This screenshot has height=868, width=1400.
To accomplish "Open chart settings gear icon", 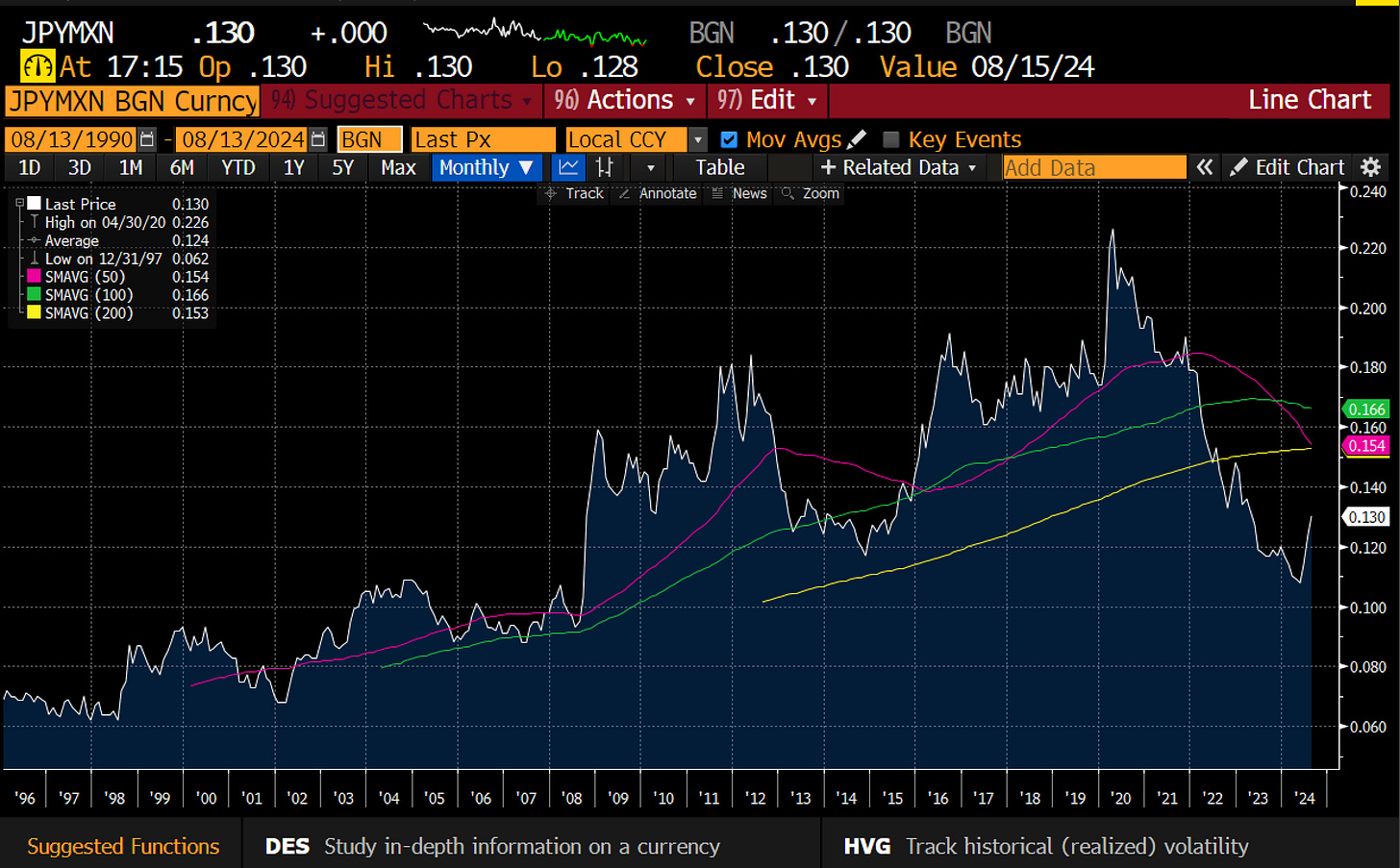I will coord(1371,167).
